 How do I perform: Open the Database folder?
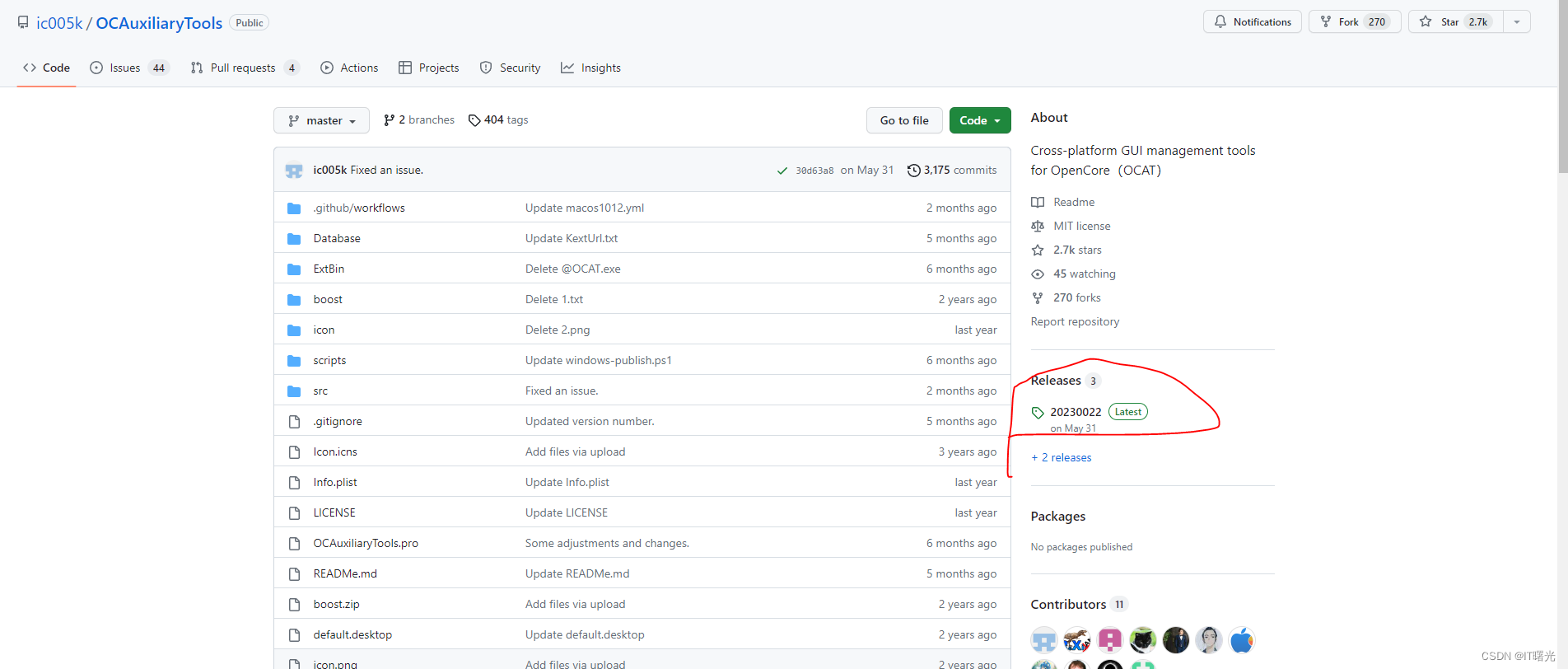coord(337,238)
